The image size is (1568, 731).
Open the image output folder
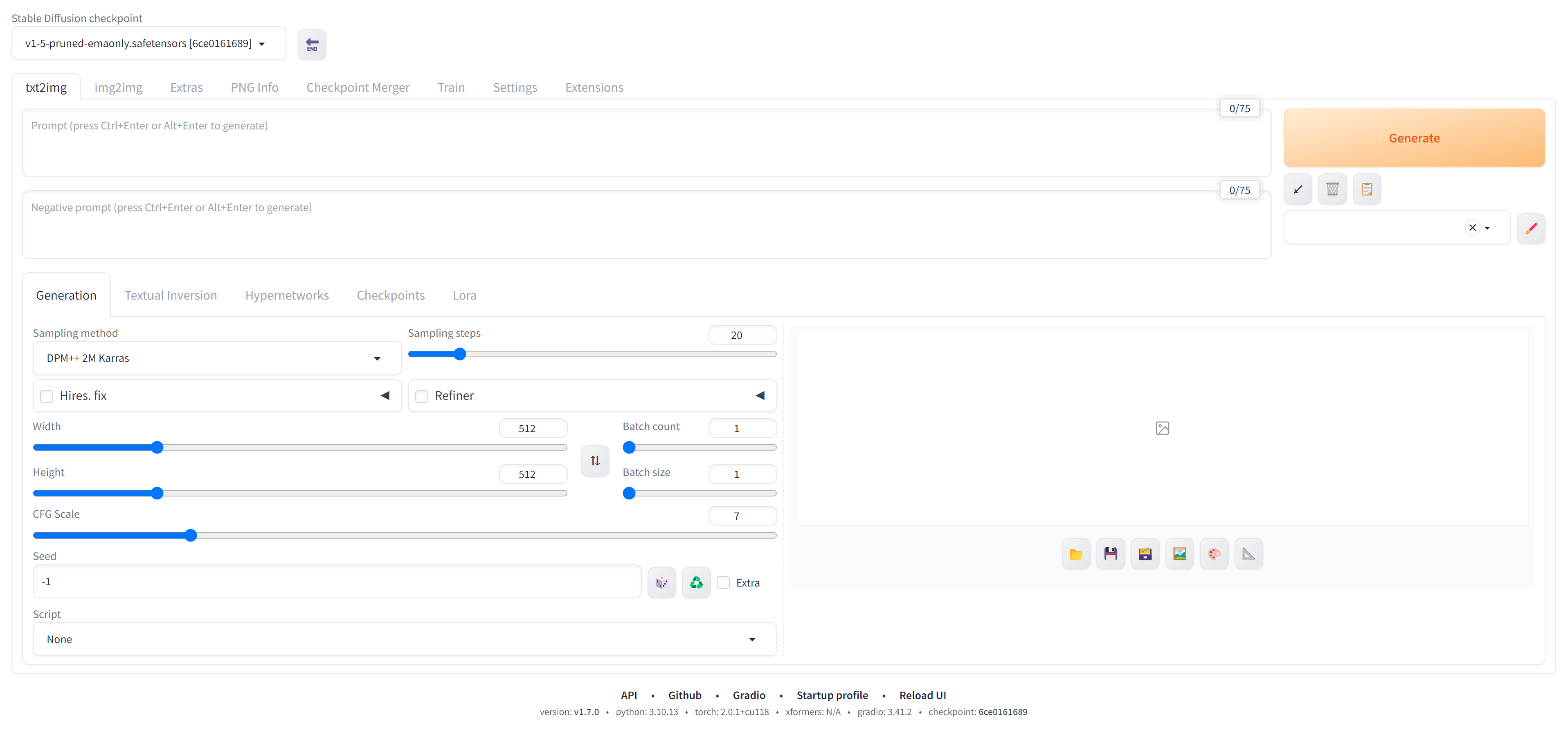[x=1075, y=554]
